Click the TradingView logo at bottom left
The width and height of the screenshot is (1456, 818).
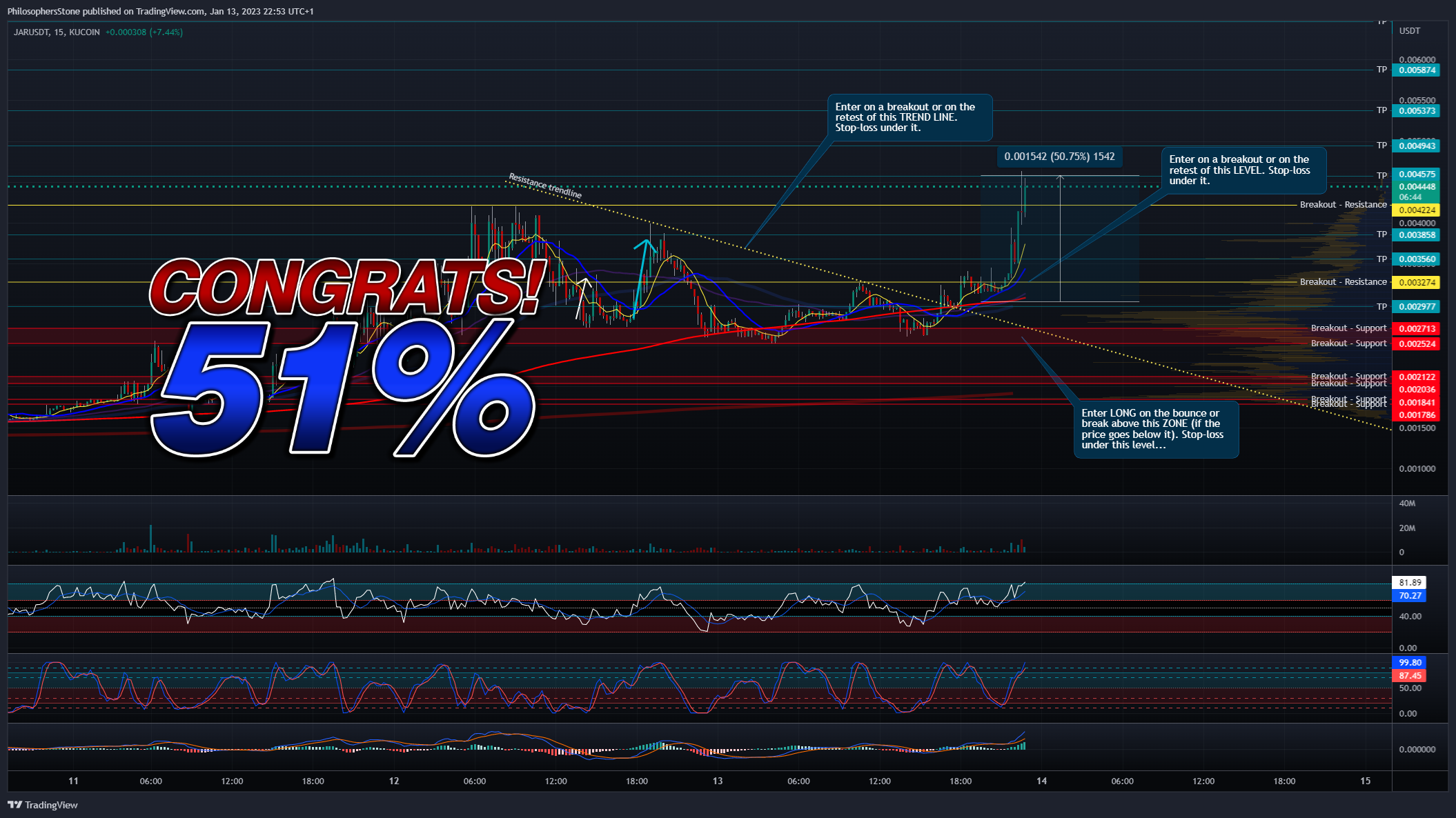[43, 805]
